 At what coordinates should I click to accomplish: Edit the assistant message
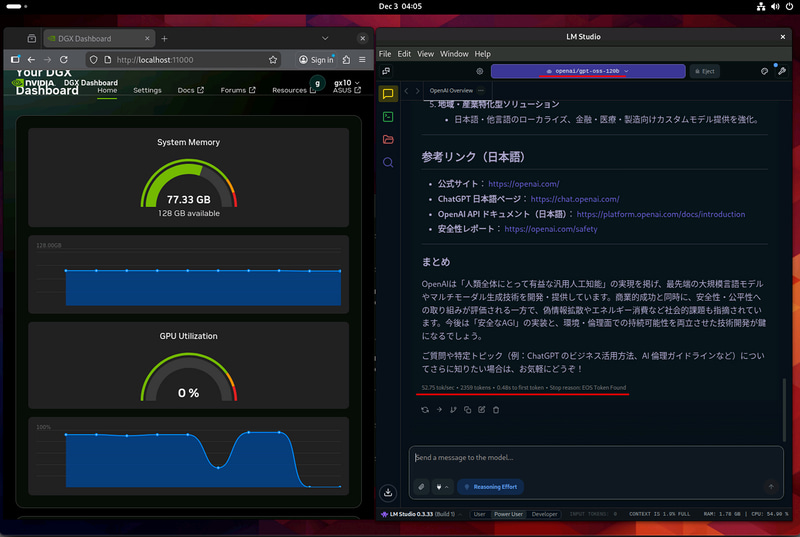(482, 410)
